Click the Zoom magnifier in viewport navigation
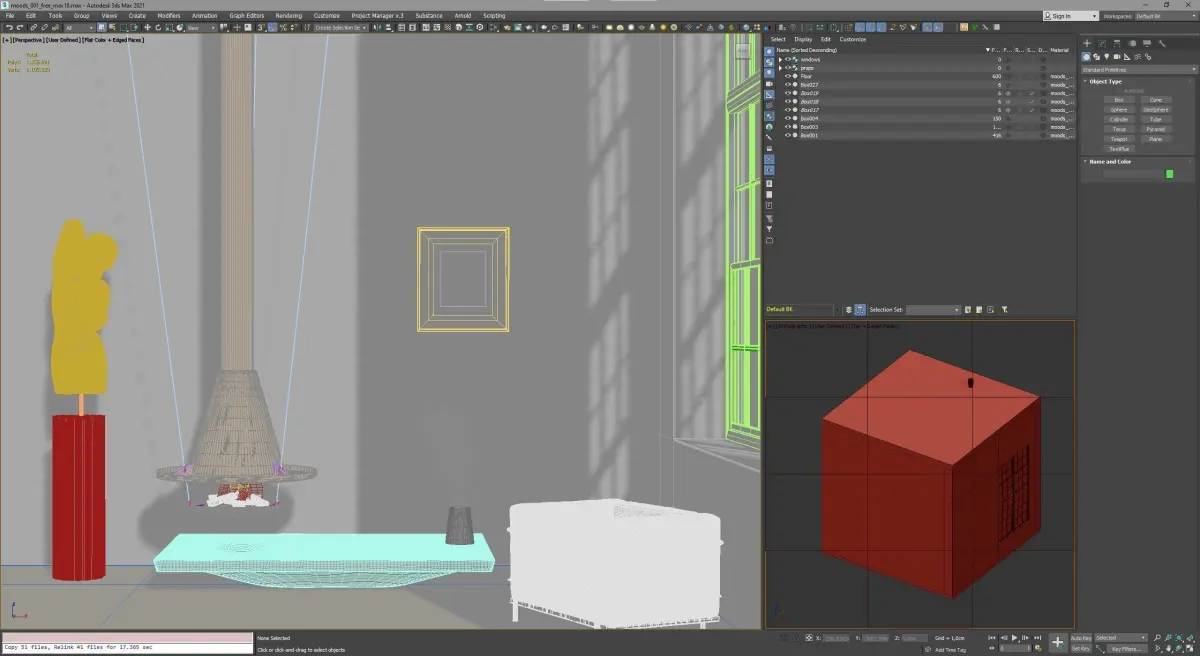The height and width of the screenshot is (656, 1200). (1156, 637)
